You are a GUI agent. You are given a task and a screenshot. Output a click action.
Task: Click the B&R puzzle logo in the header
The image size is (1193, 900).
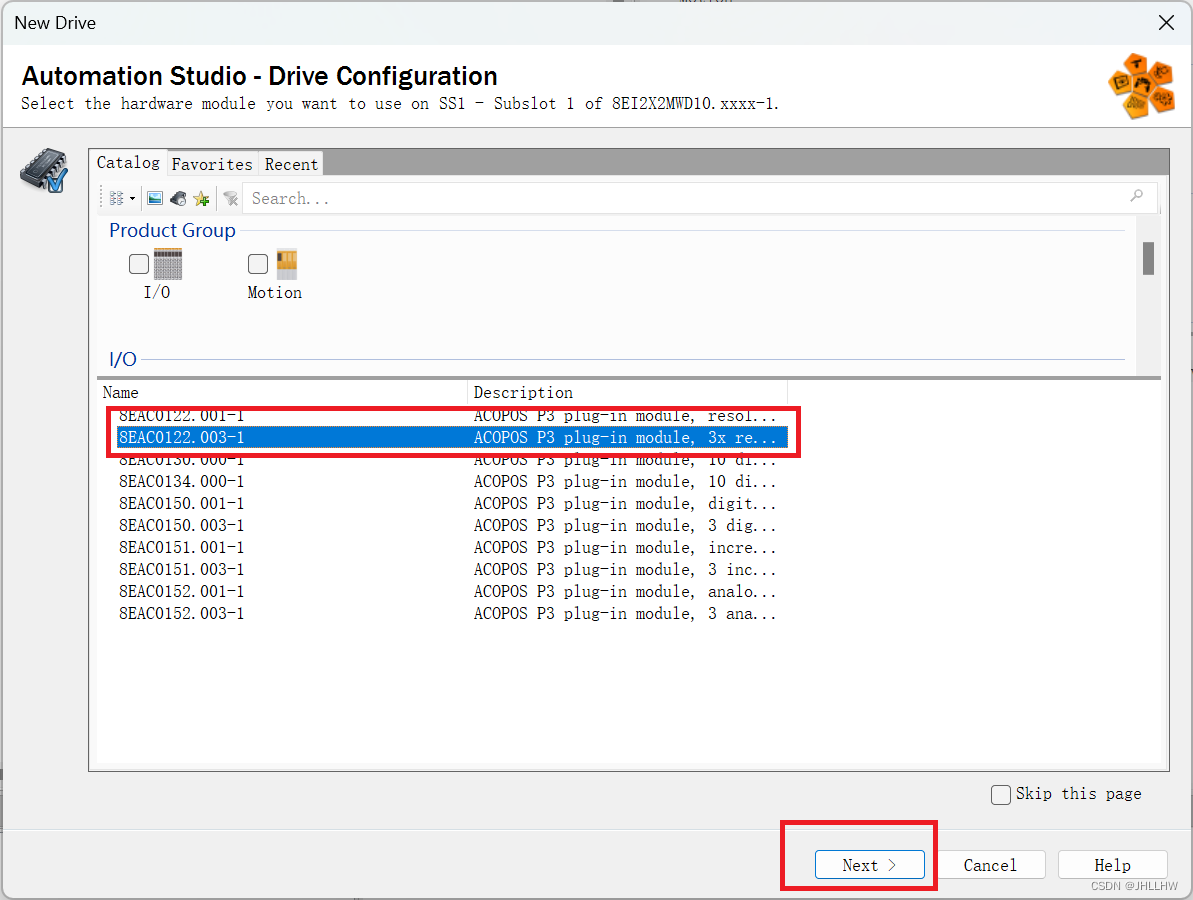tap(1141, 86)
